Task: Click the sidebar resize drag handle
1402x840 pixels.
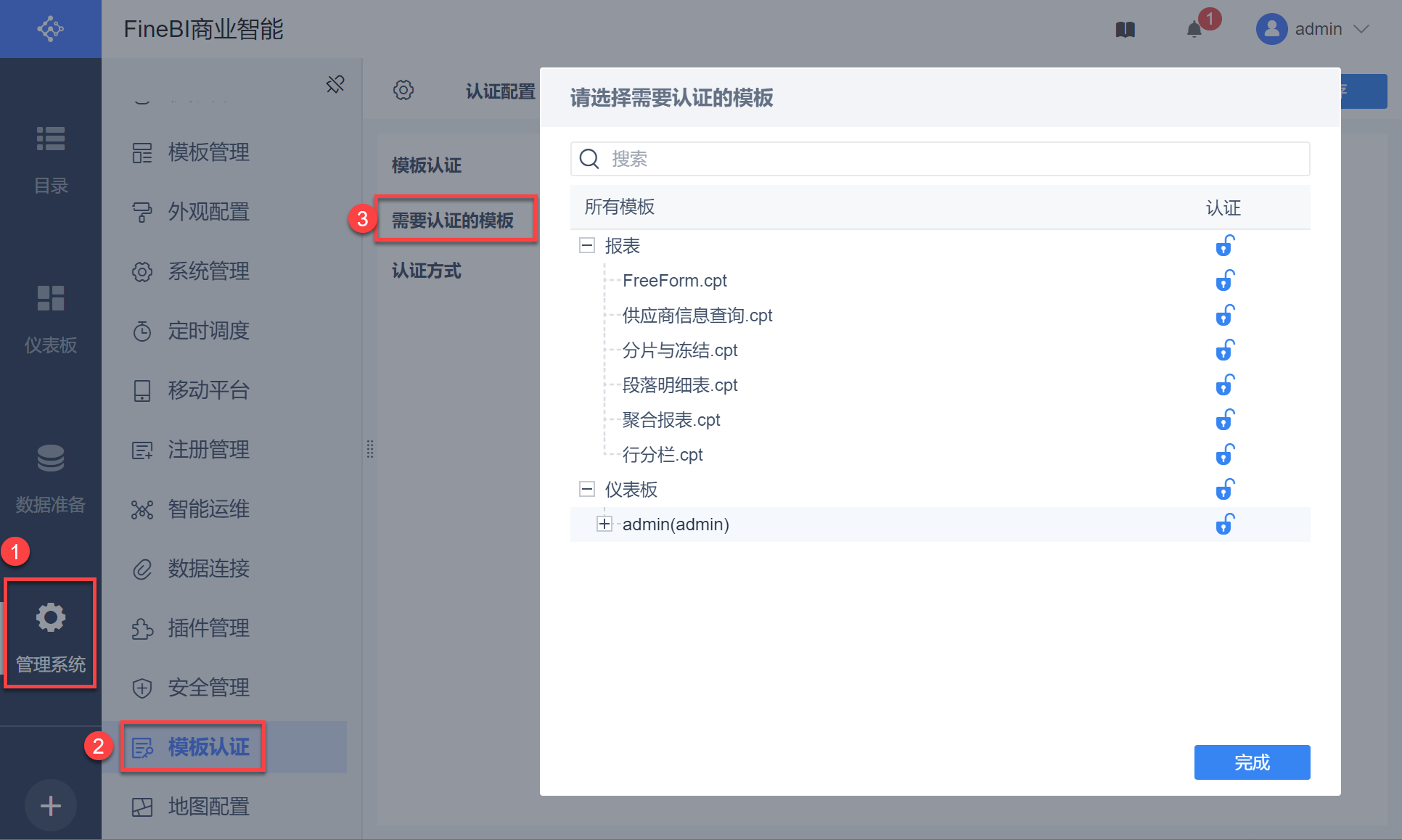Action: [370, 449]
